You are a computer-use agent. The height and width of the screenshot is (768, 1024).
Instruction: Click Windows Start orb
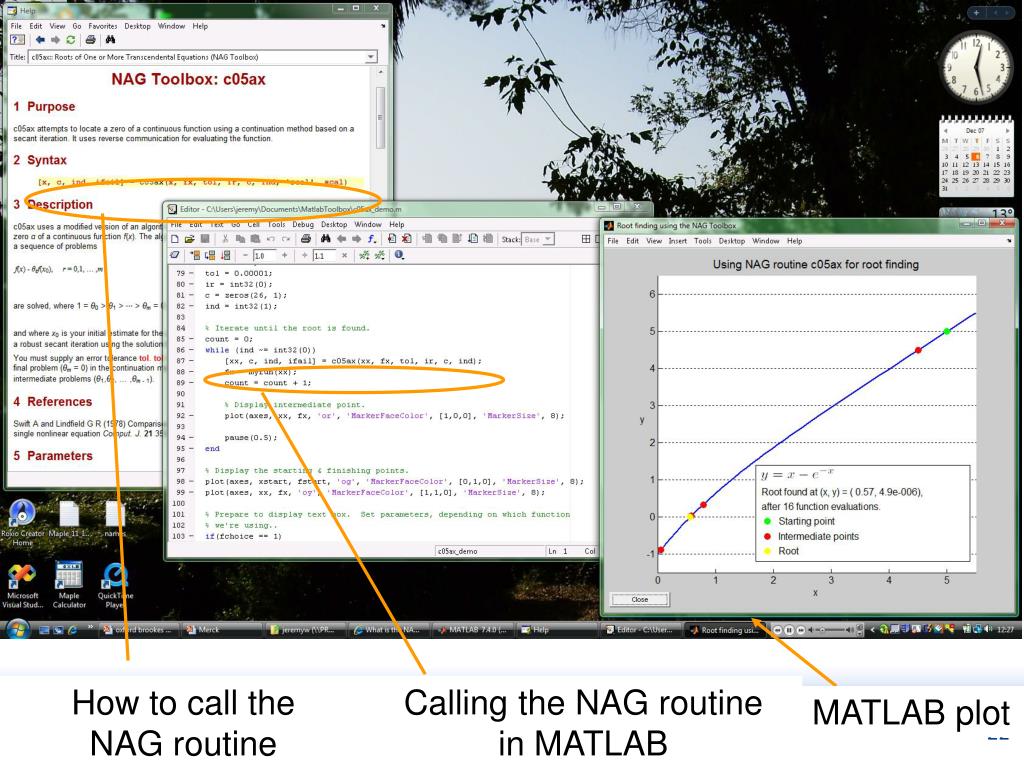point(18,630)
